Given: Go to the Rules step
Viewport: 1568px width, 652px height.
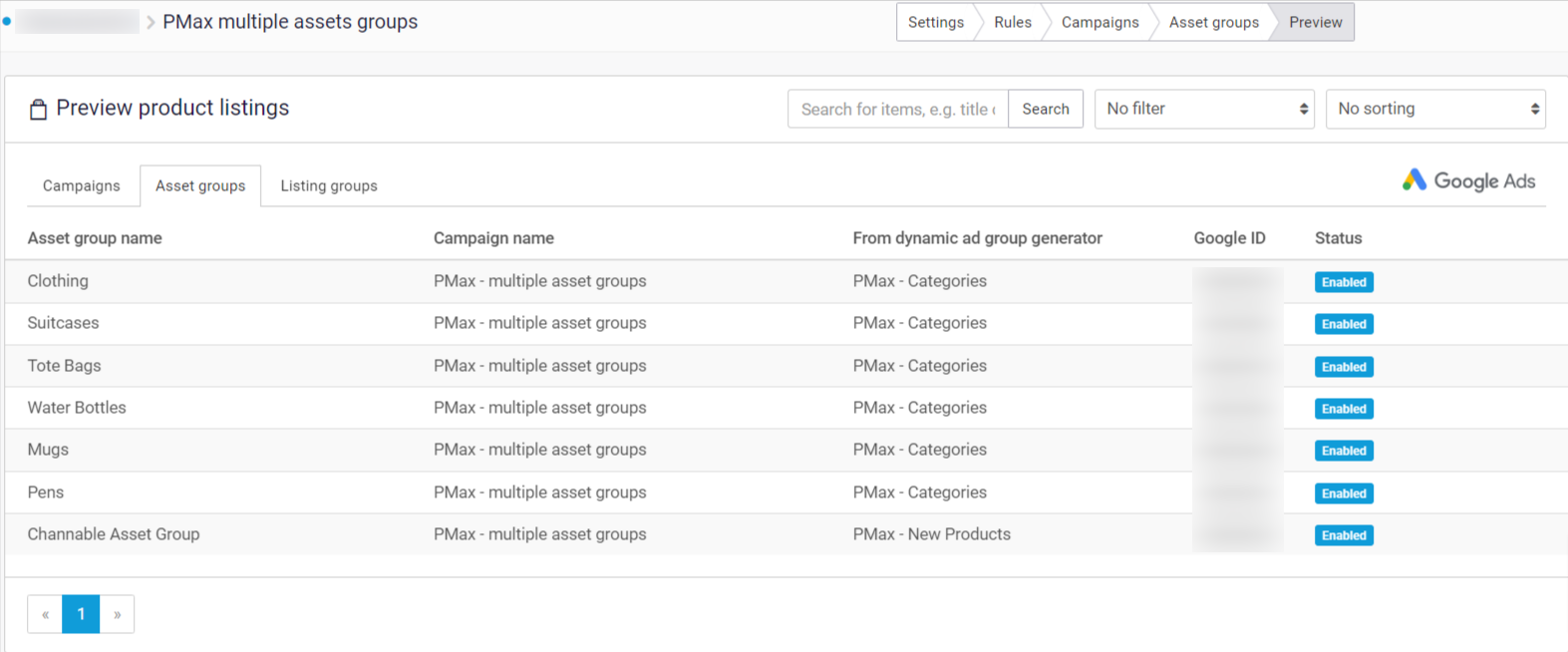Looking at the screenshot, I should pyautogui.click(x=1013, y=22).
